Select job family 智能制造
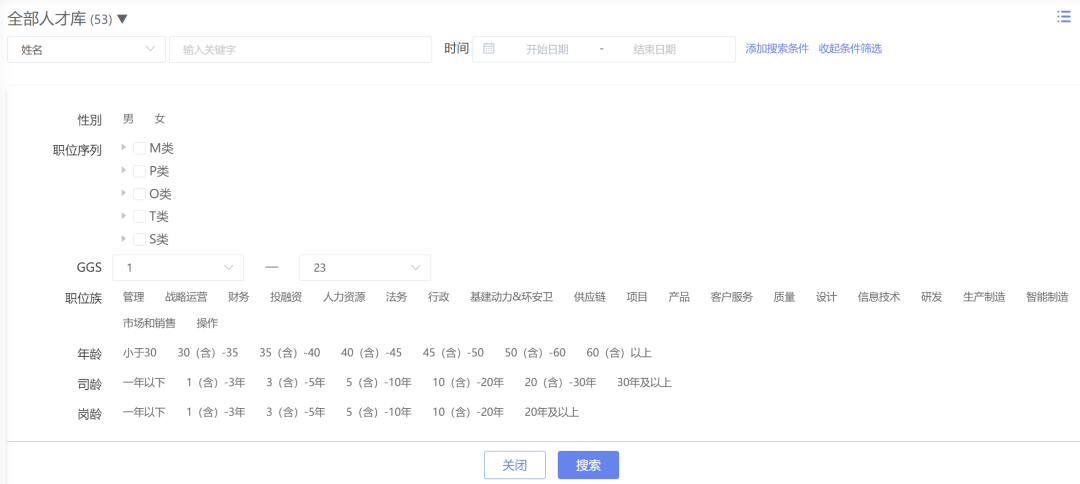1080x484 pixels. [1047, 297]
